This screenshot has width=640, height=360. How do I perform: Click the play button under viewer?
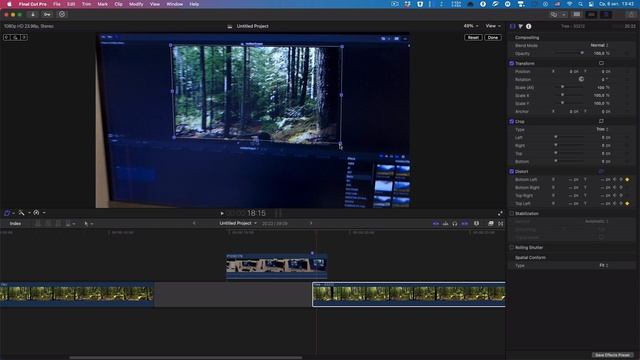[x=222, y=213]
